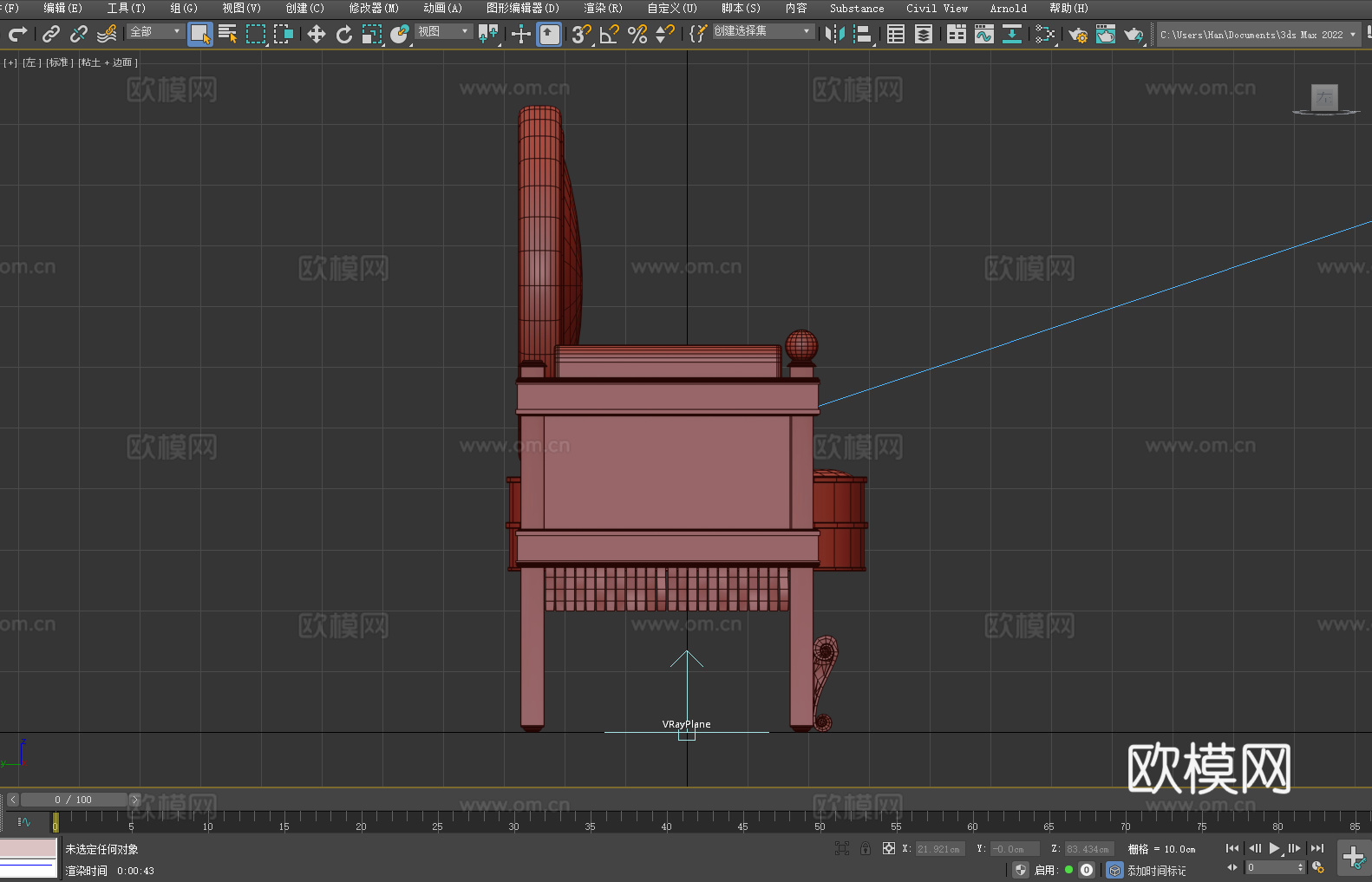Open Scene Explorer toggle icon
The width and height of the screenshot is (1372, 882).
click(x=896, y=34)
